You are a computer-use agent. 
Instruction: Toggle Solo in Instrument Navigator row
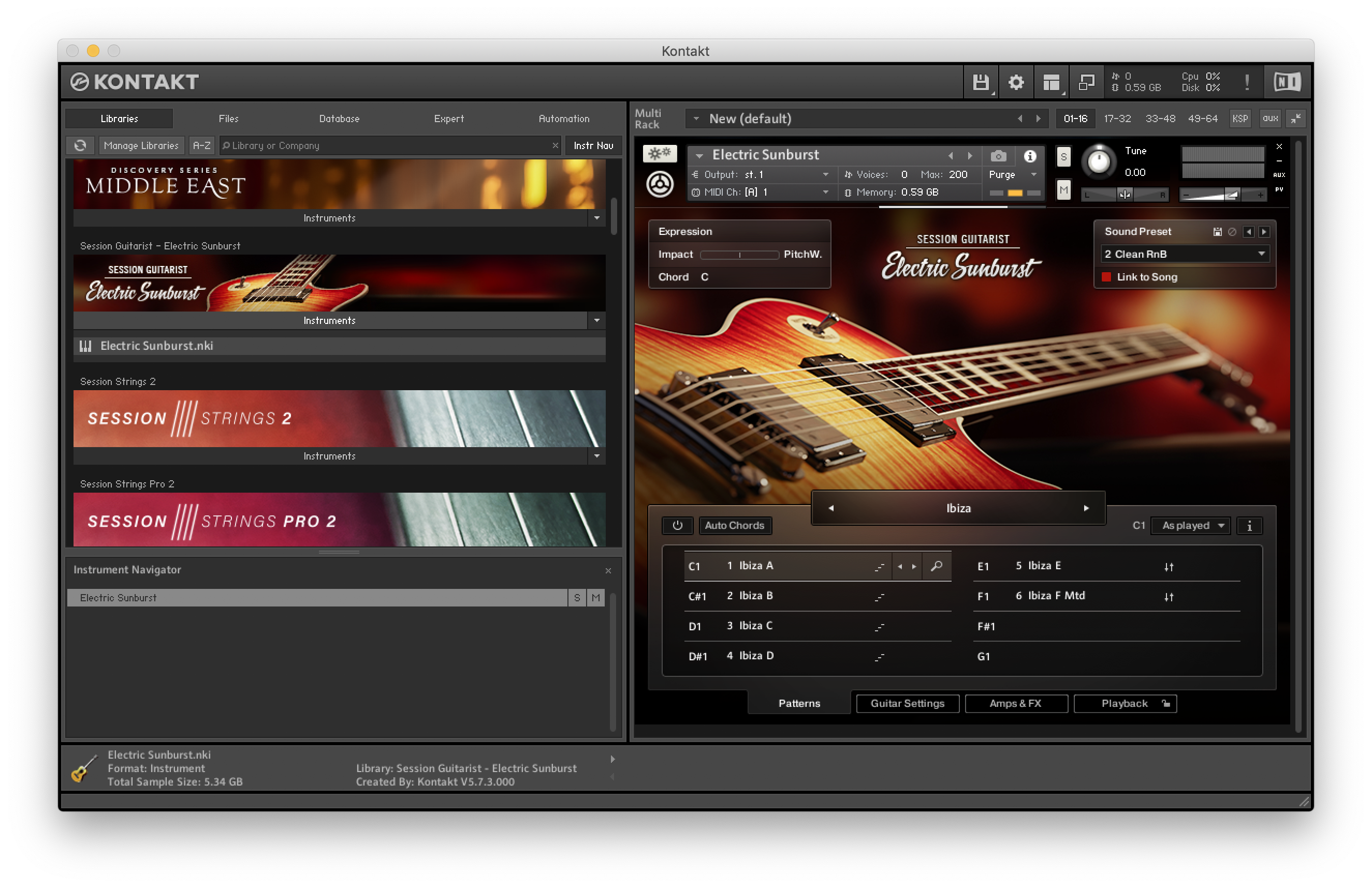(577, 598)
